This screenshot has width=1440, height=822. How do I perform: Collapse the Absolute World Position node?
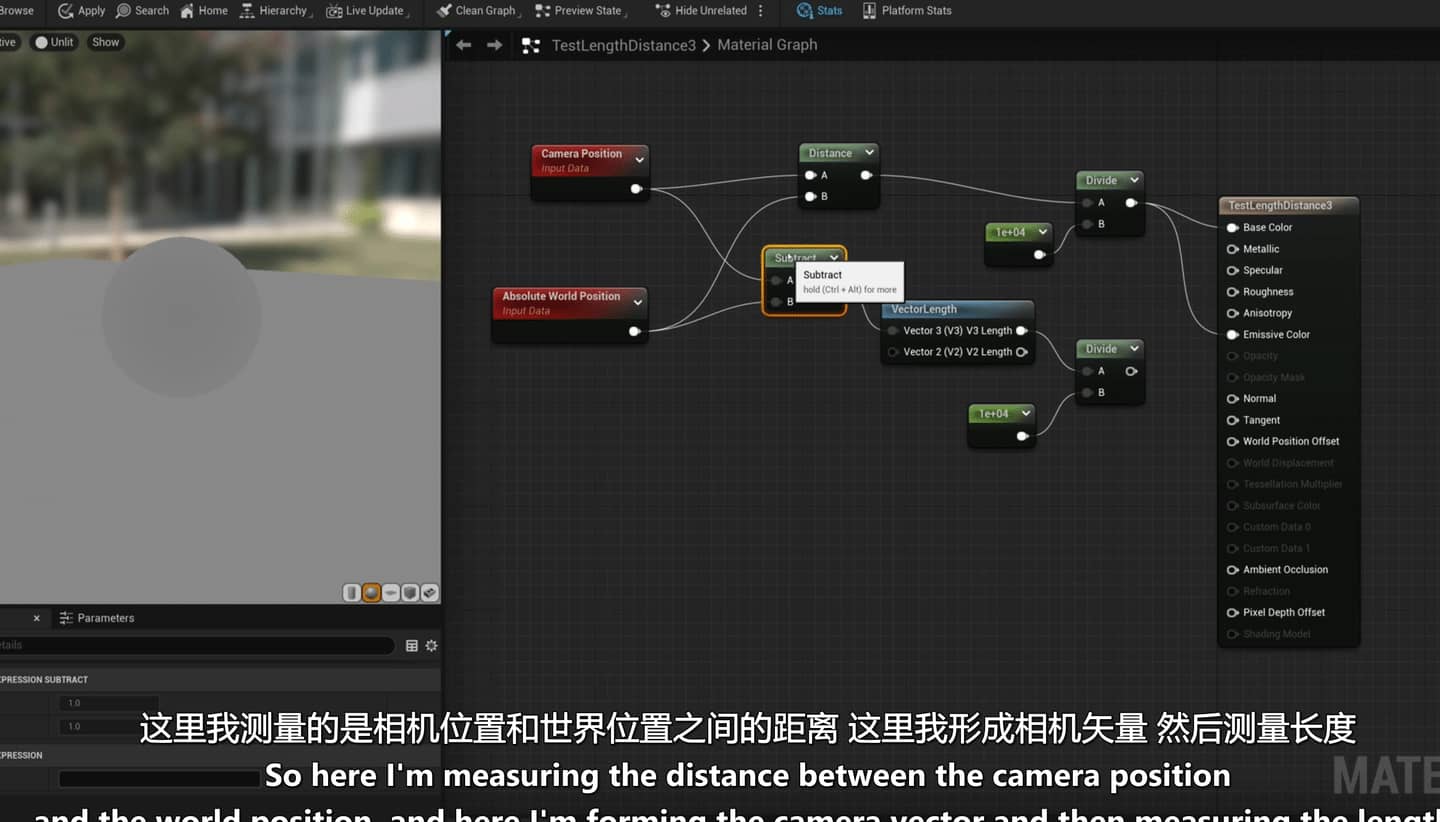pyautogui.click(x=637, y=302)
